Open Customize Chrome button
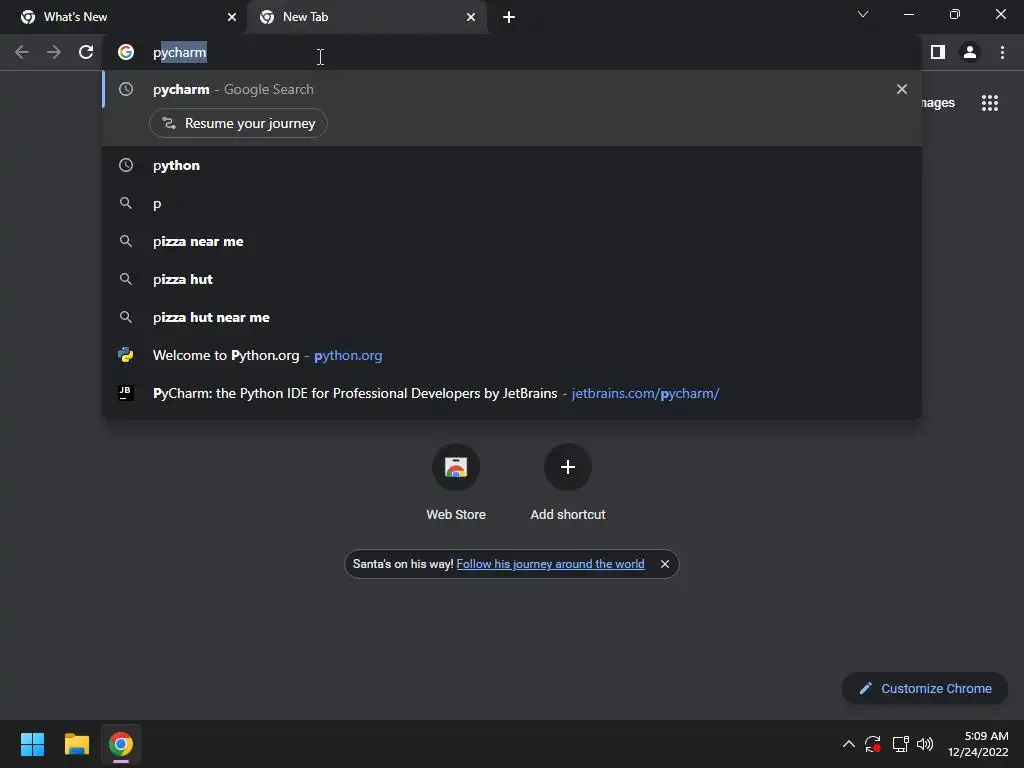 click(925, 688)
